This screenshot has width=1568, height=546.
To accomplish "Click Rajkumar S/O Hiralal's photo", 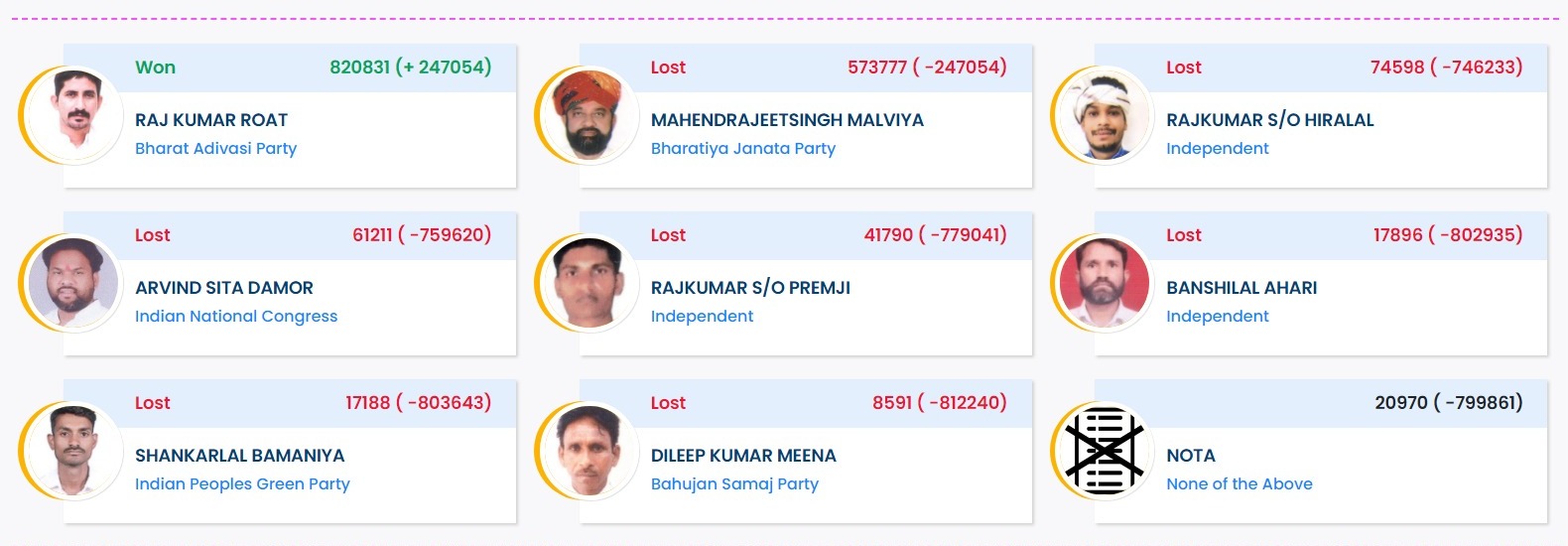I will click(x=1105, y=114).
